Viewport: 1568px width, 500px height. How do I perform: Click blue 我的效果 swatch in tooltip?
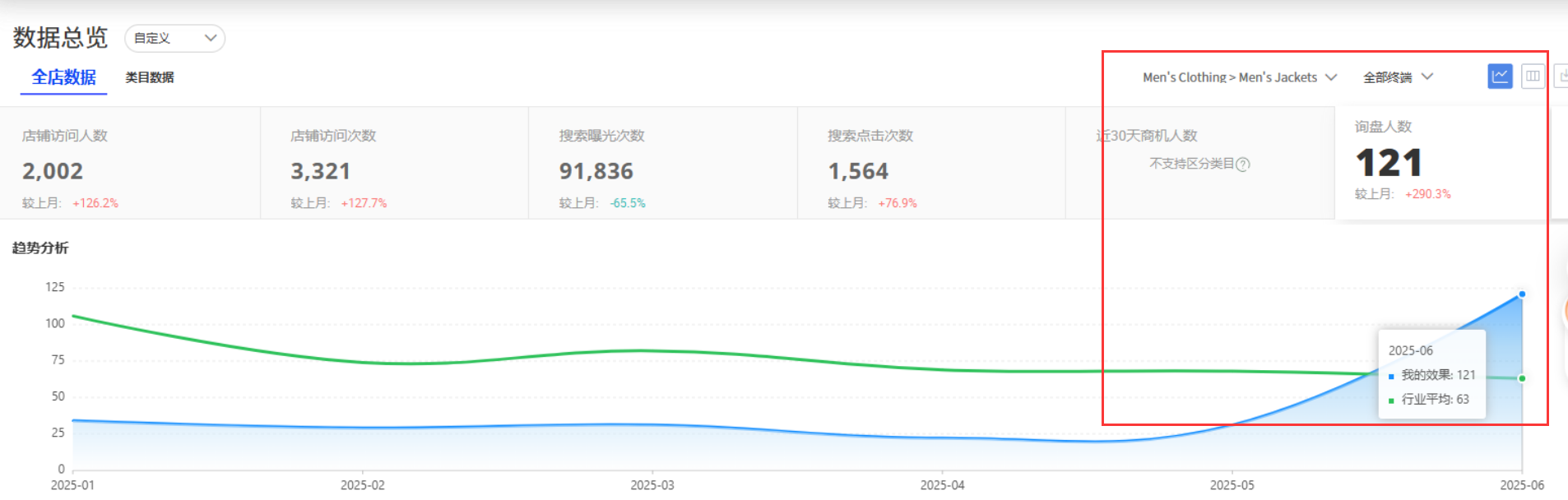coord(1391,376)
